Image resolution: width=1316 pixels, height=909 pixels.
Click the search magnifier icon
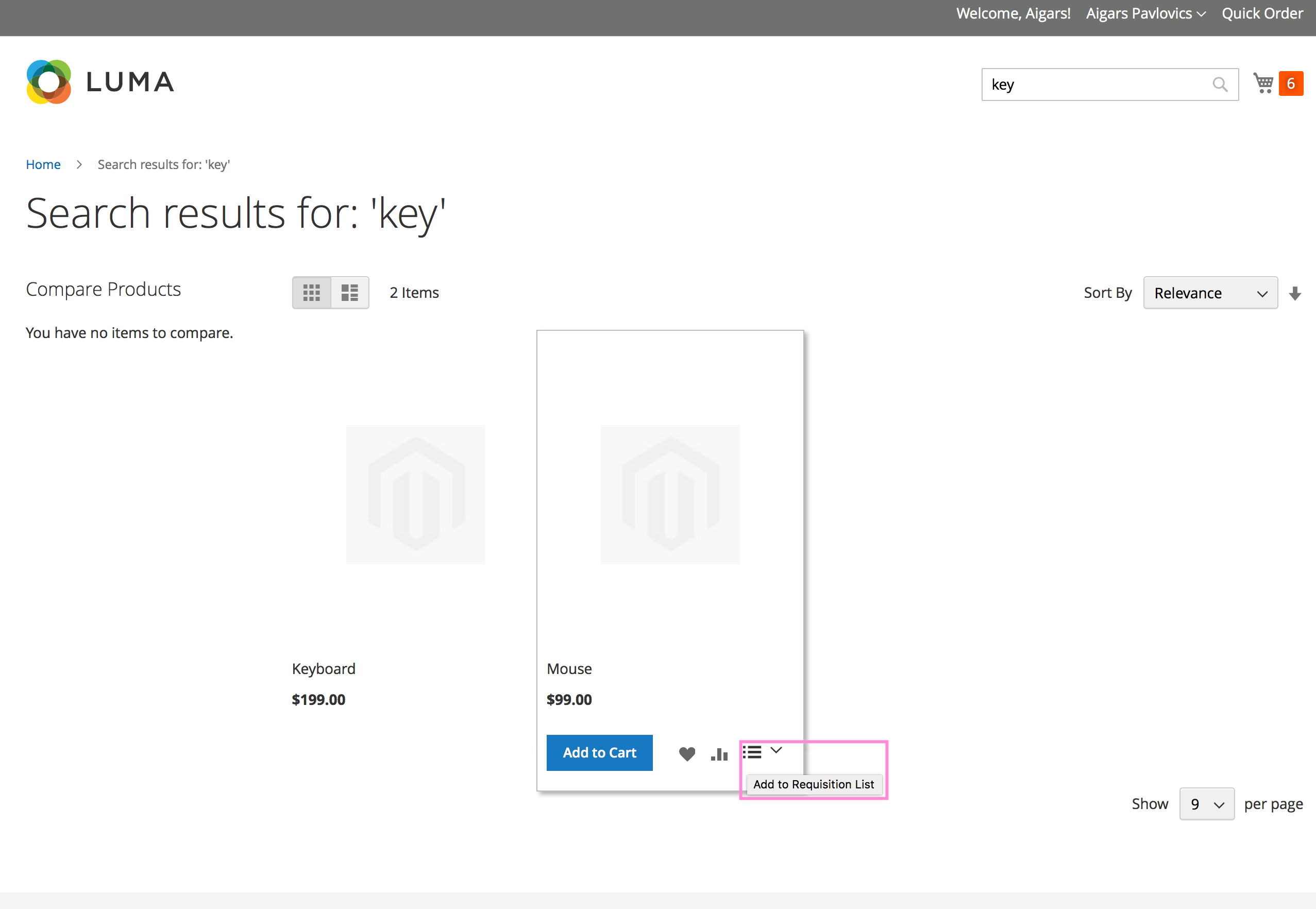pos(1219,85)
